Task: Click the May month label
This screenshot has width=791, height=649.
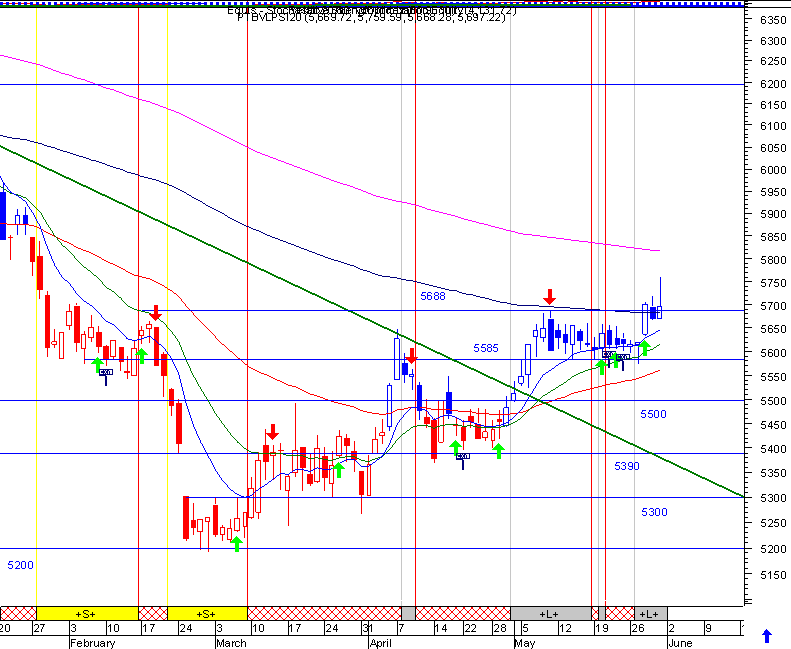Action: pyautogui.click(x=525, y=643)
